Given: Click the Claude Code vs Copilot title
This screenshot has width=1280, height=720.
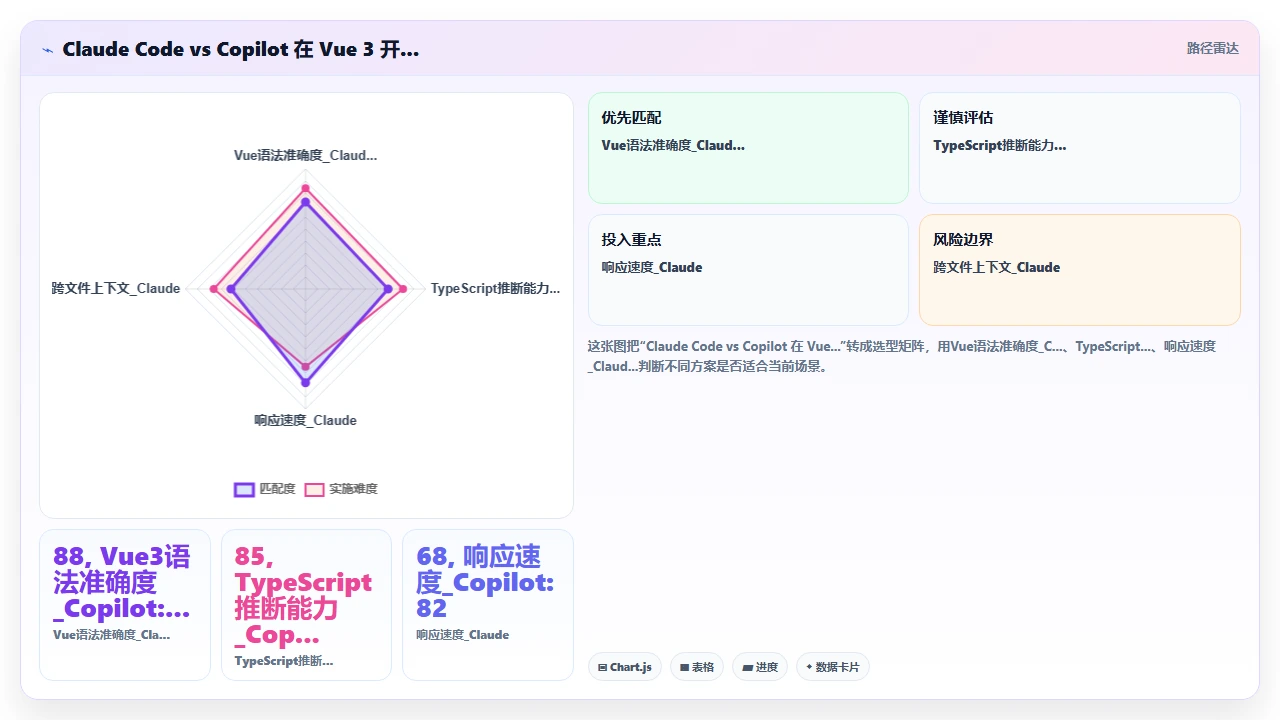Looking at the screenshot, I should pos(240,49).
